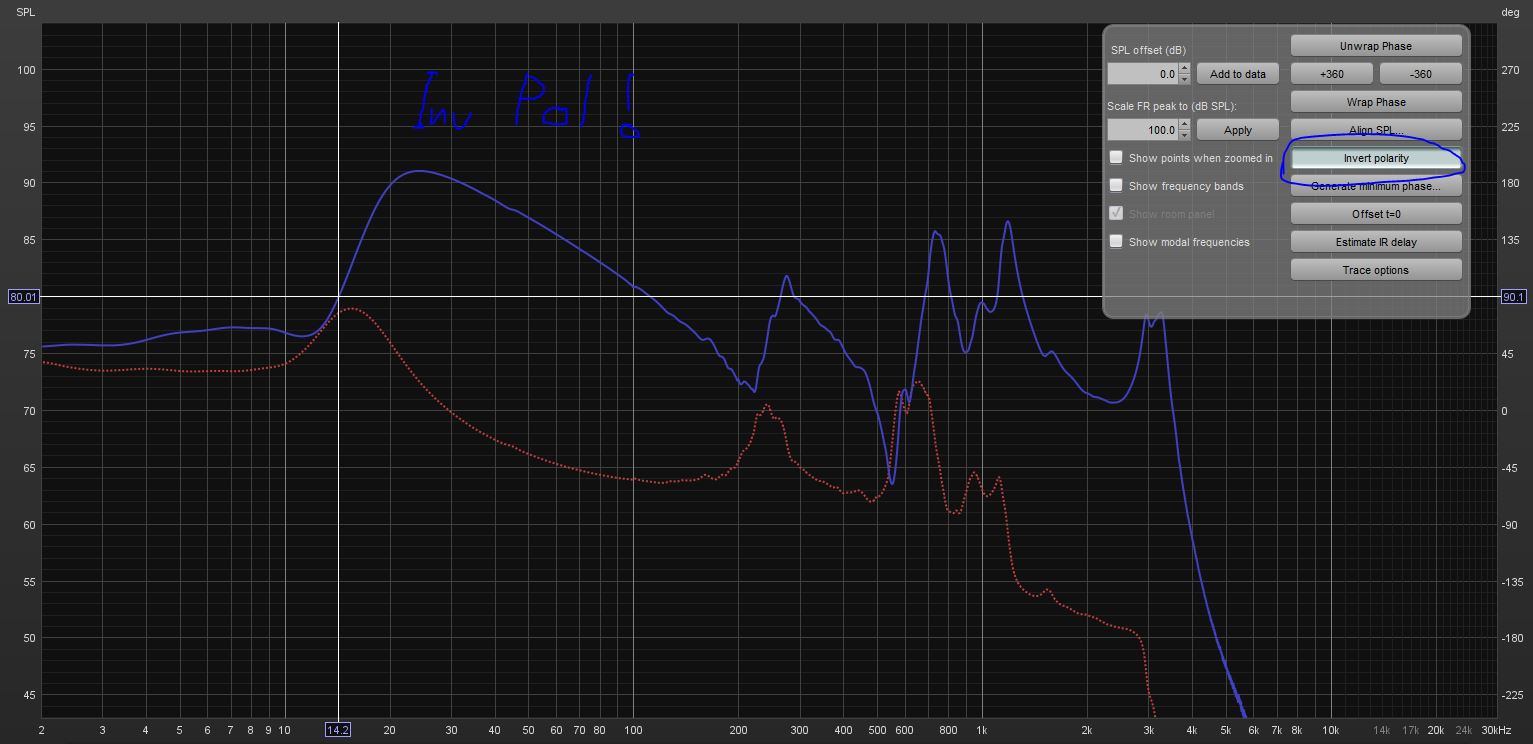Click the 270 degree axis value
This screenshot has height=744, width=1533.
1510,70
